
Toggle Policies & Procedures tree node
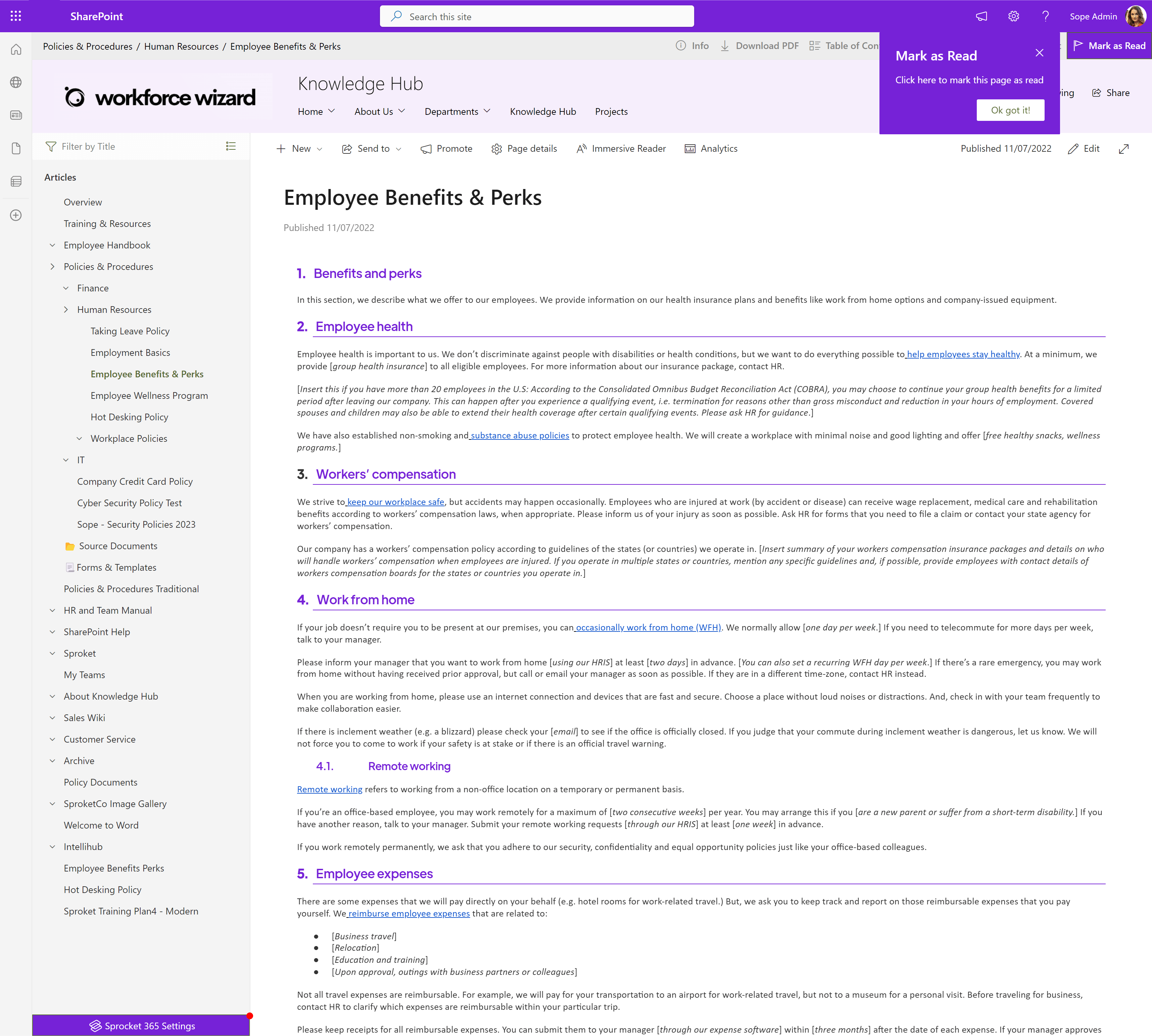[x=52, y=267]
